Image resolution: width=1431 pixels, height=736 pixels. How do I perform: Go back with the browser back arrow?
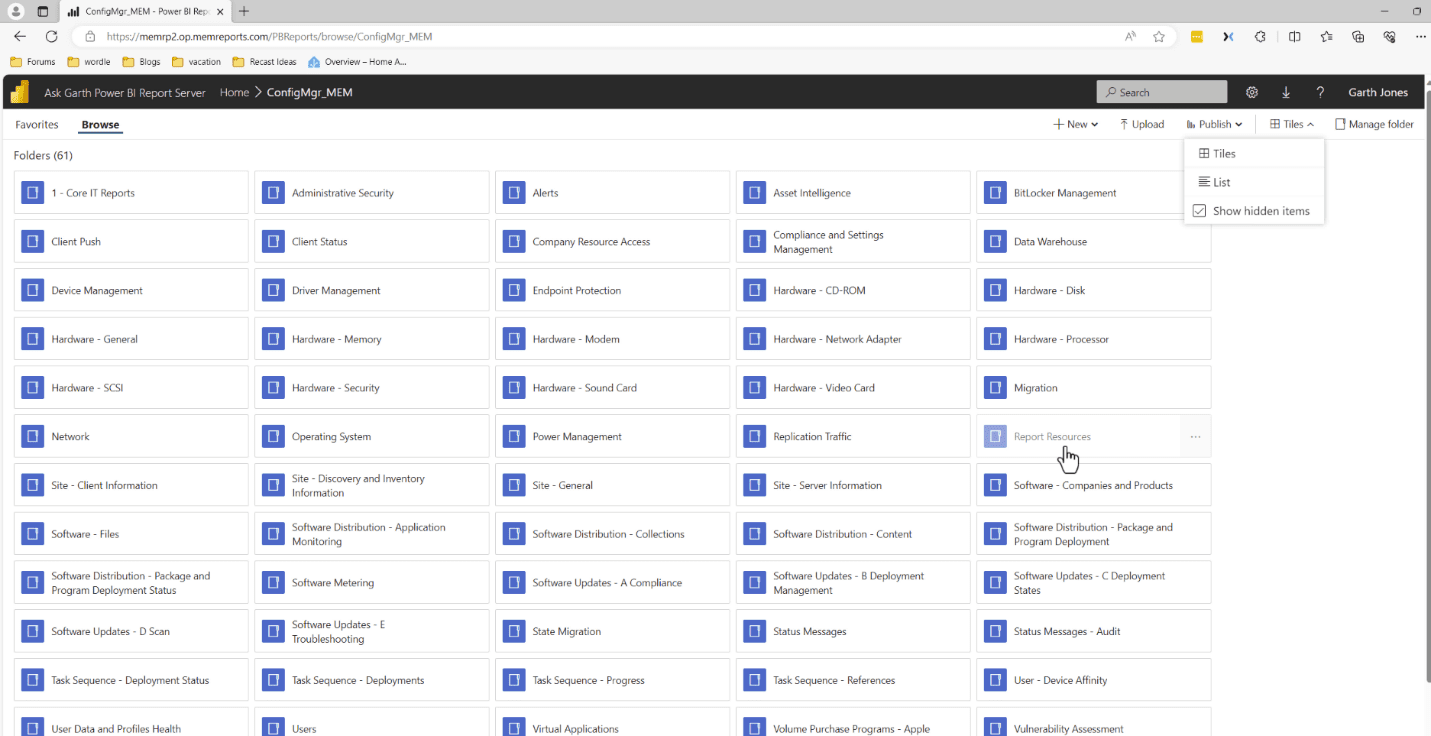tap(20, 36)
